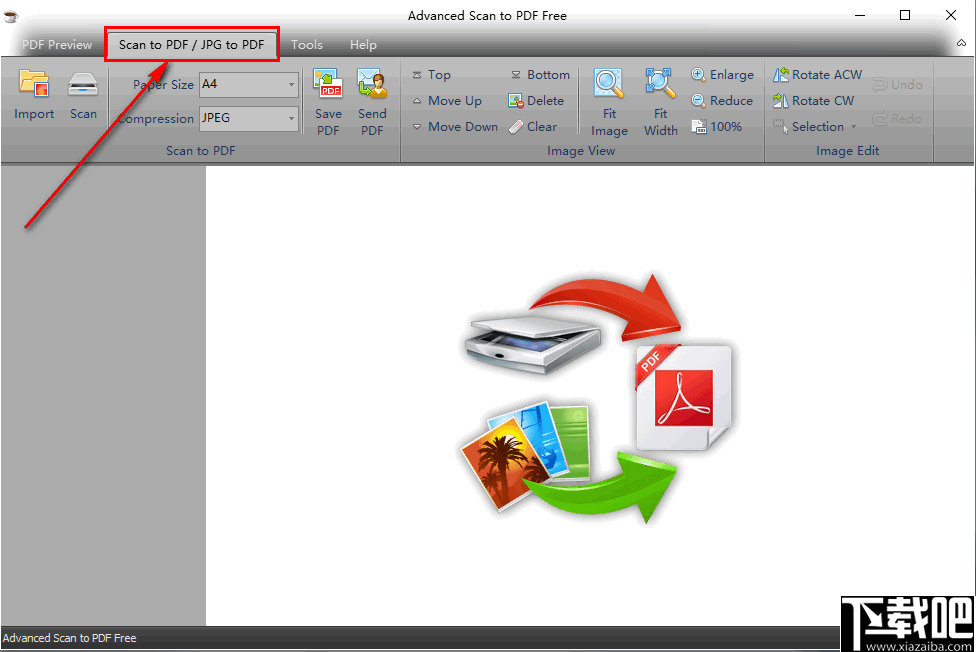Screen dimensions: 976x652
Task: Clear all pages with the Clear button
Action: pyautogui.click(x=536, y=126)
